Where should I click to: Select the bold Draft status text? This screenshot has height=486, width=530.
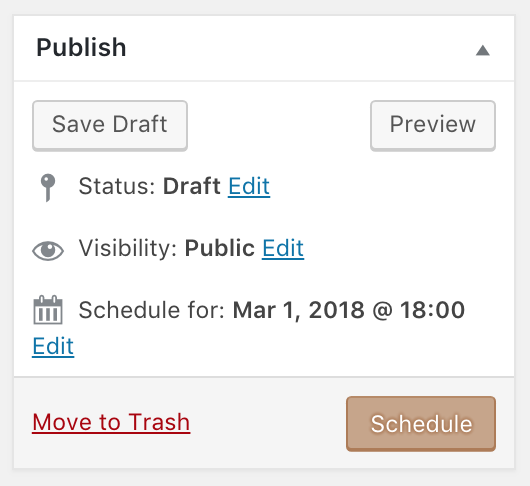click(192, 186)
